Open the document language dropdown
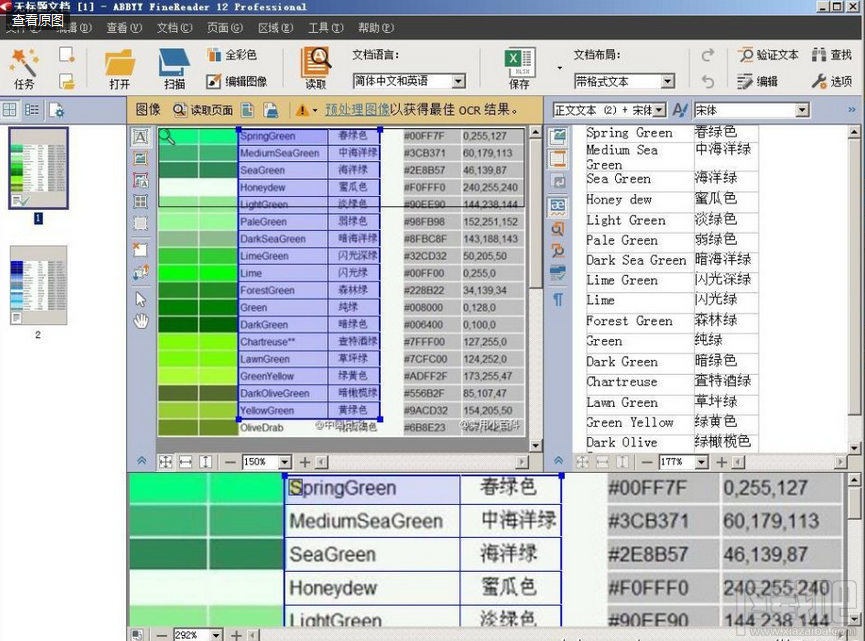 (460, 81)
